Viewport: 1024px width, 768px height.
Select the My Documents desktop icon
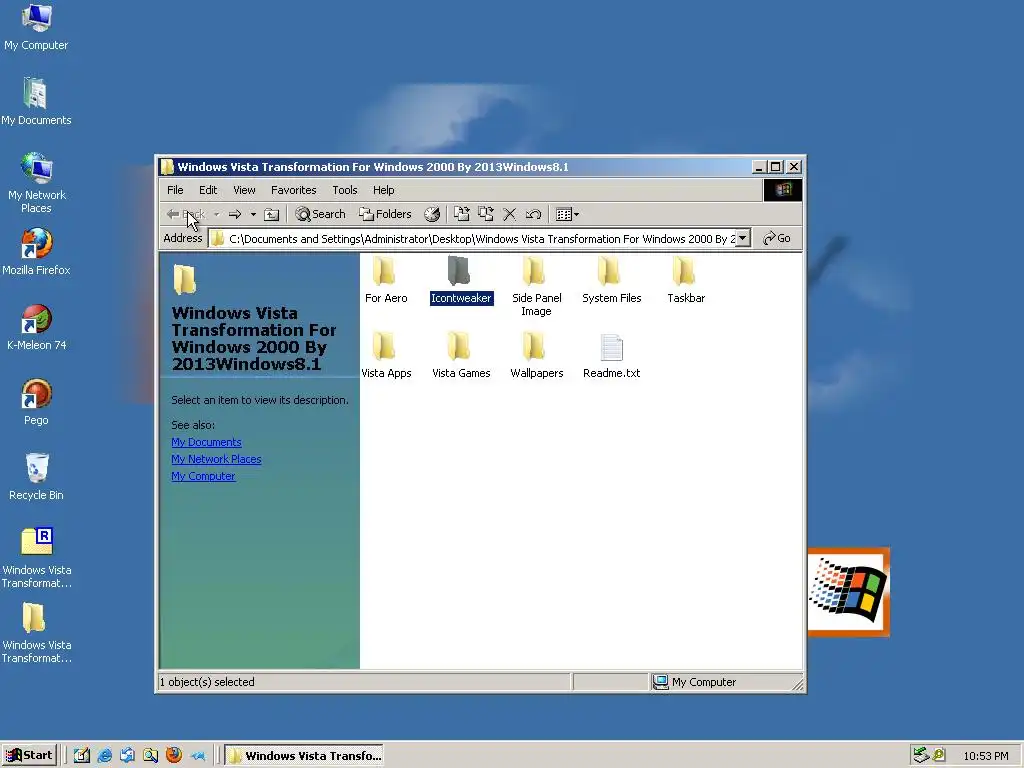point(36,101)
